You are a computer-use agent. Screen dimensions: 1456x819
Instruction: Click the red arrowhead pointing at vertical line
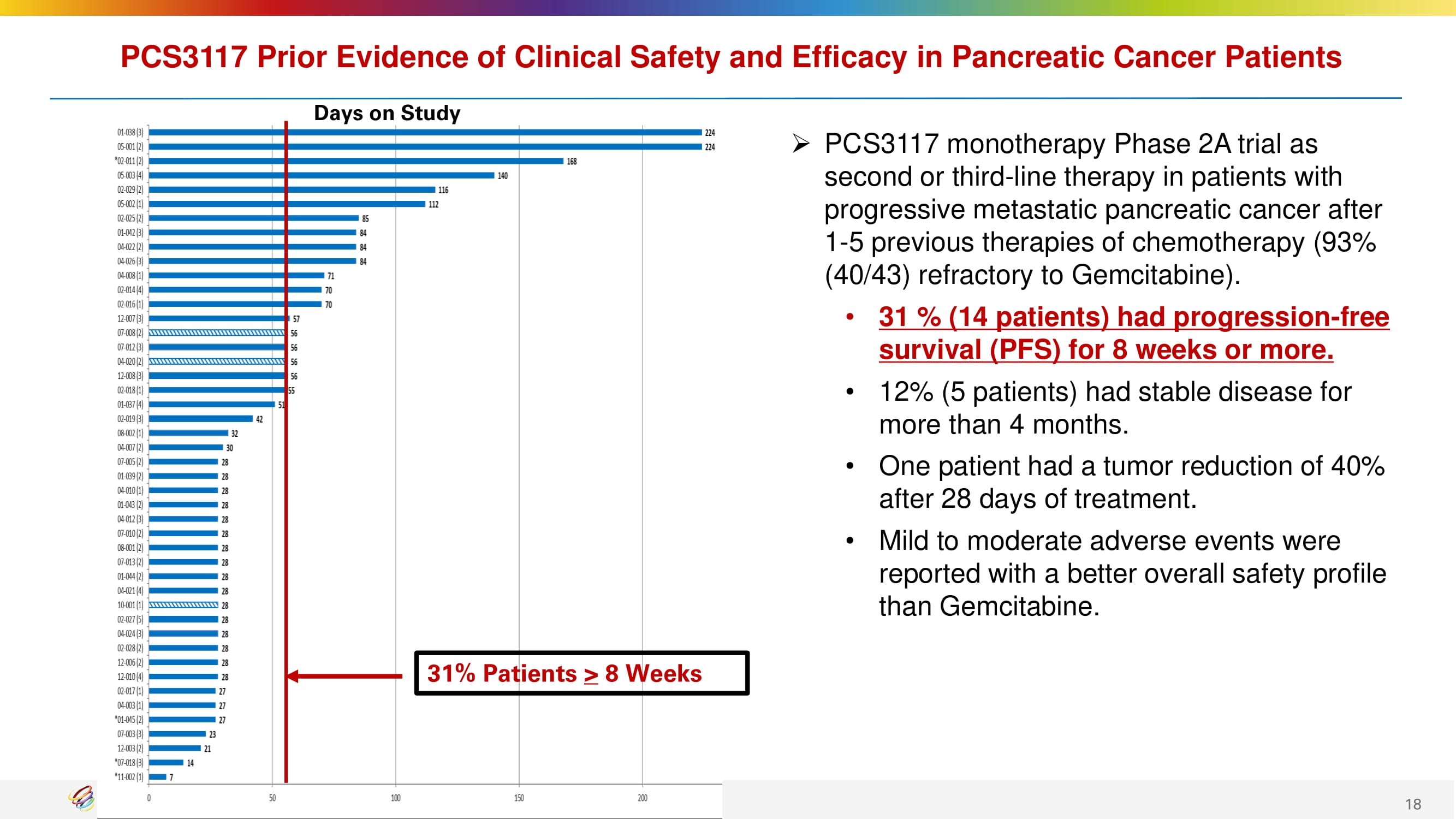293,676
